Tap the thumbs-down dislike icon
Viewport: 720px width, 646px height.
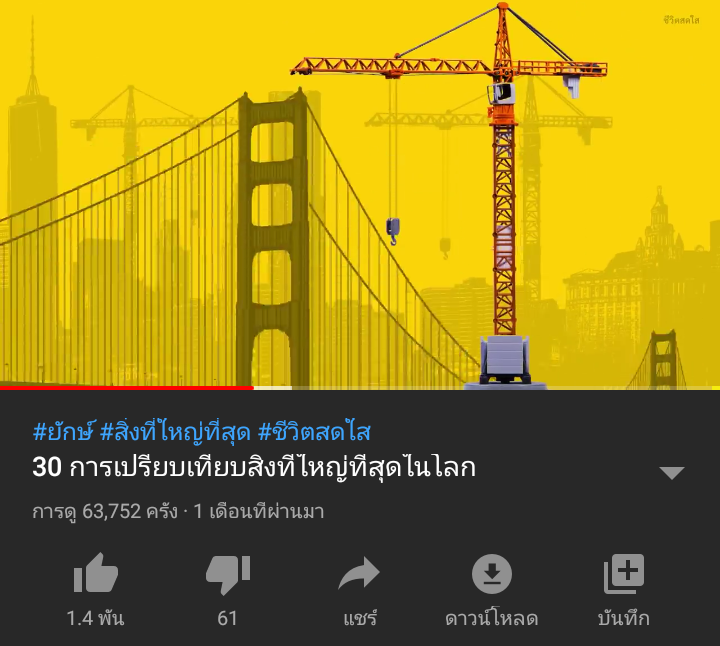[x=228, y=575]
